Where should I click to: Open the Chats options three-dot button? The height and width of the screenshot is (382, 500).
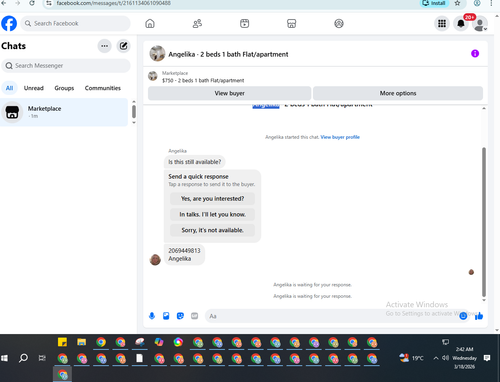(x=104, y=46)
